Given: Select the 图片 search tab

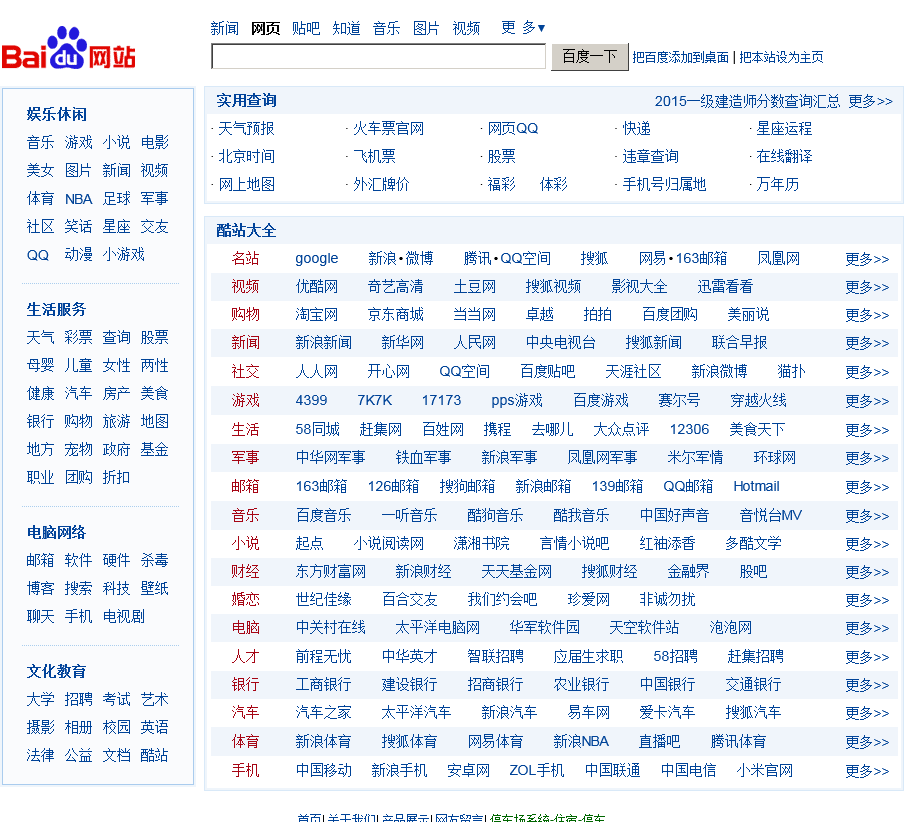Looking at the screenshot, I should click(x=426, y=28).
